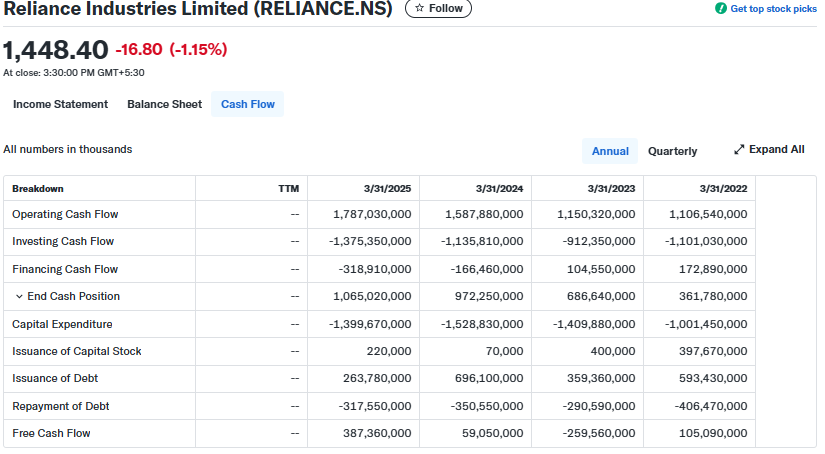Switch to the Income Statement tab
Screen dimensions: 825x454
tap(60, 104)
